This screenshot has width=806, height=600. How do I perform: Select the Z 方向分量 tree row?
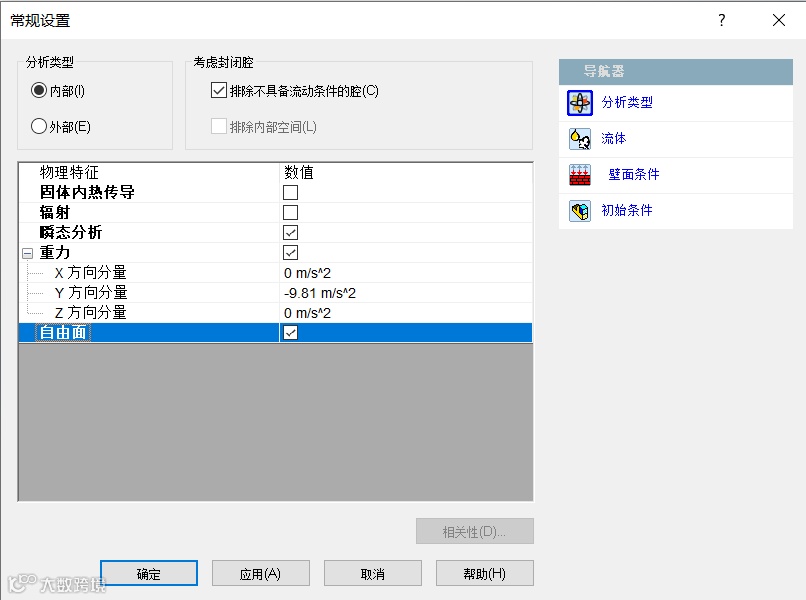click(90, 313)
